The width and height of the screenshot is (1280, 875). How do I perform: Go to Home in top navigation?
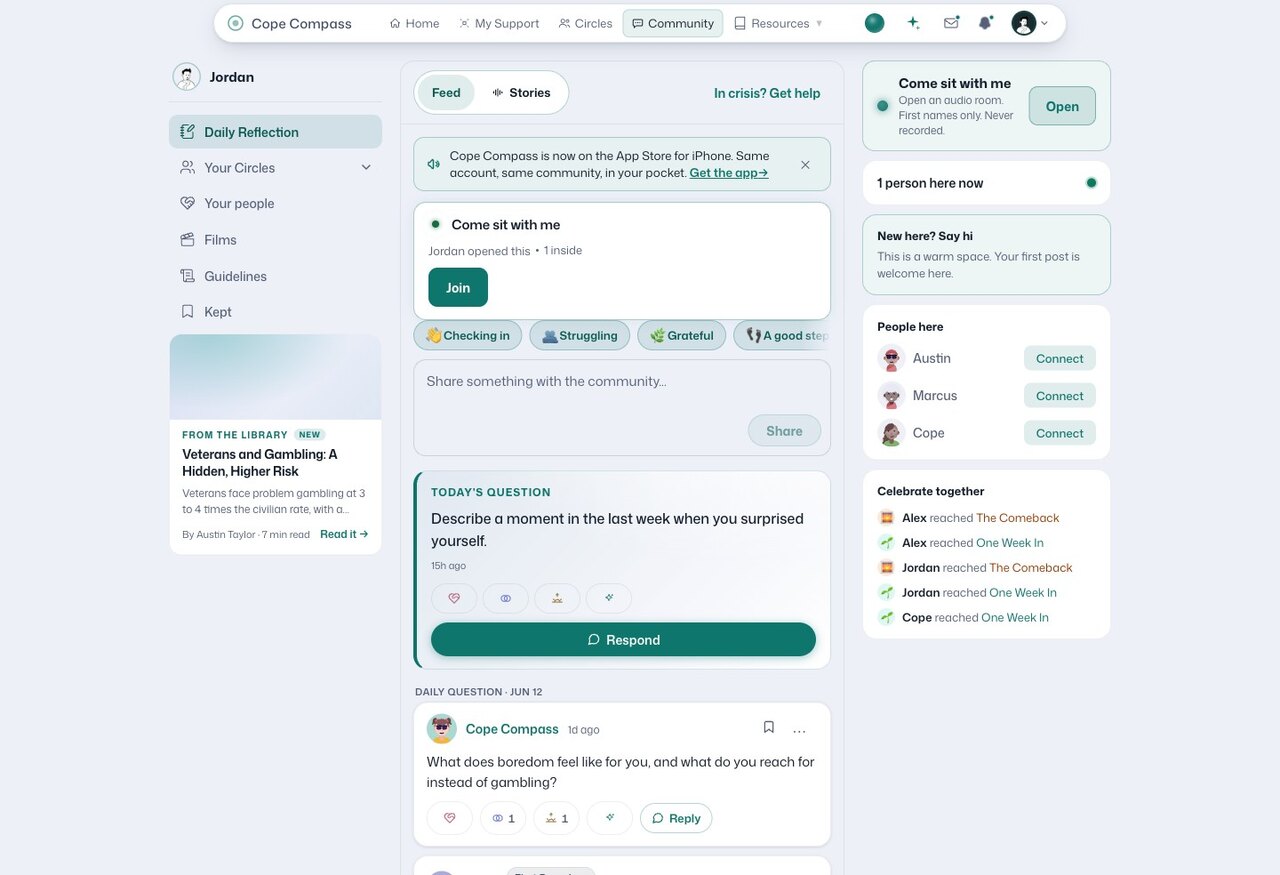pyautogui.click(x=414, y=23)
